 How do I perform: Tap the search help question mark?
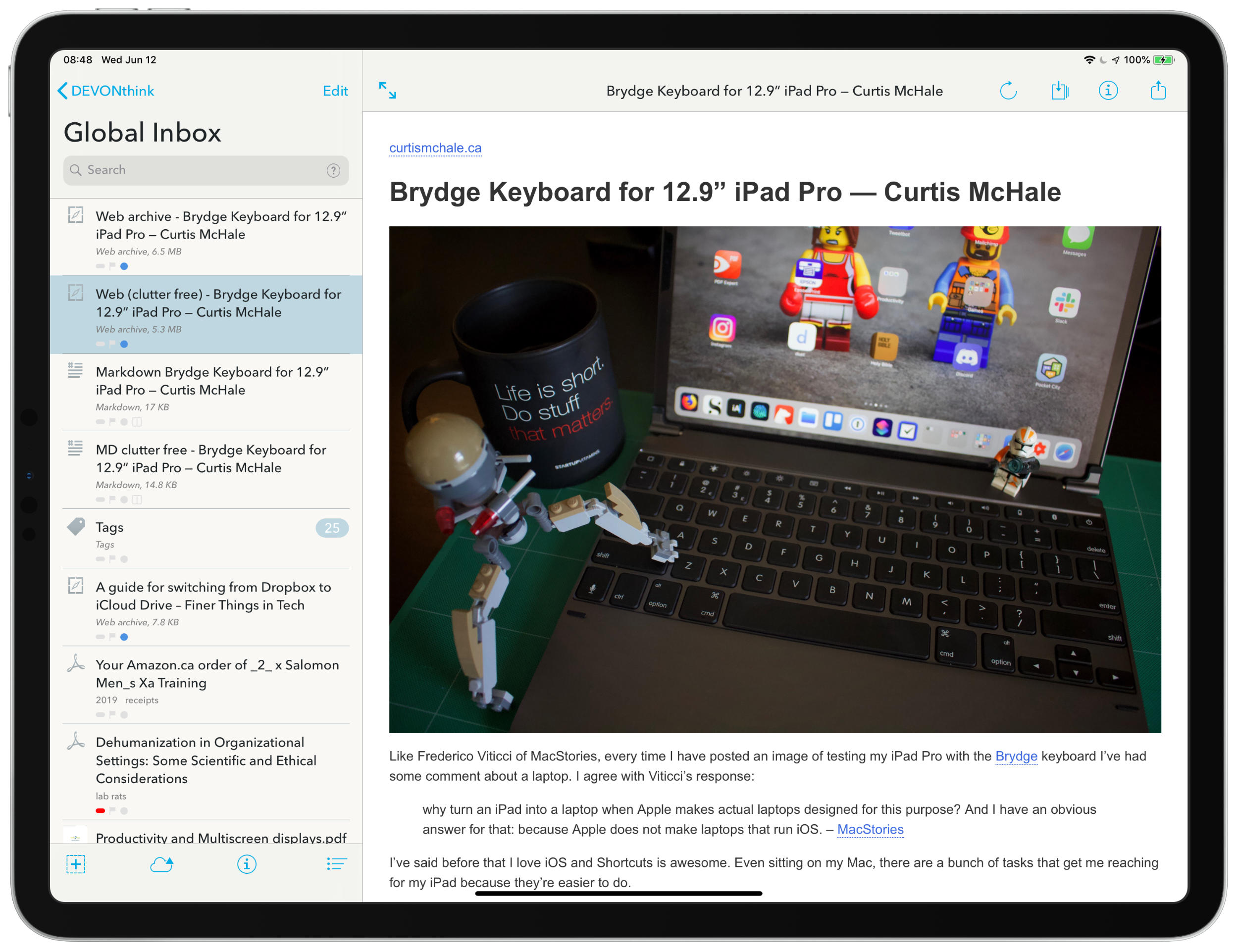(x=333, y=171)
